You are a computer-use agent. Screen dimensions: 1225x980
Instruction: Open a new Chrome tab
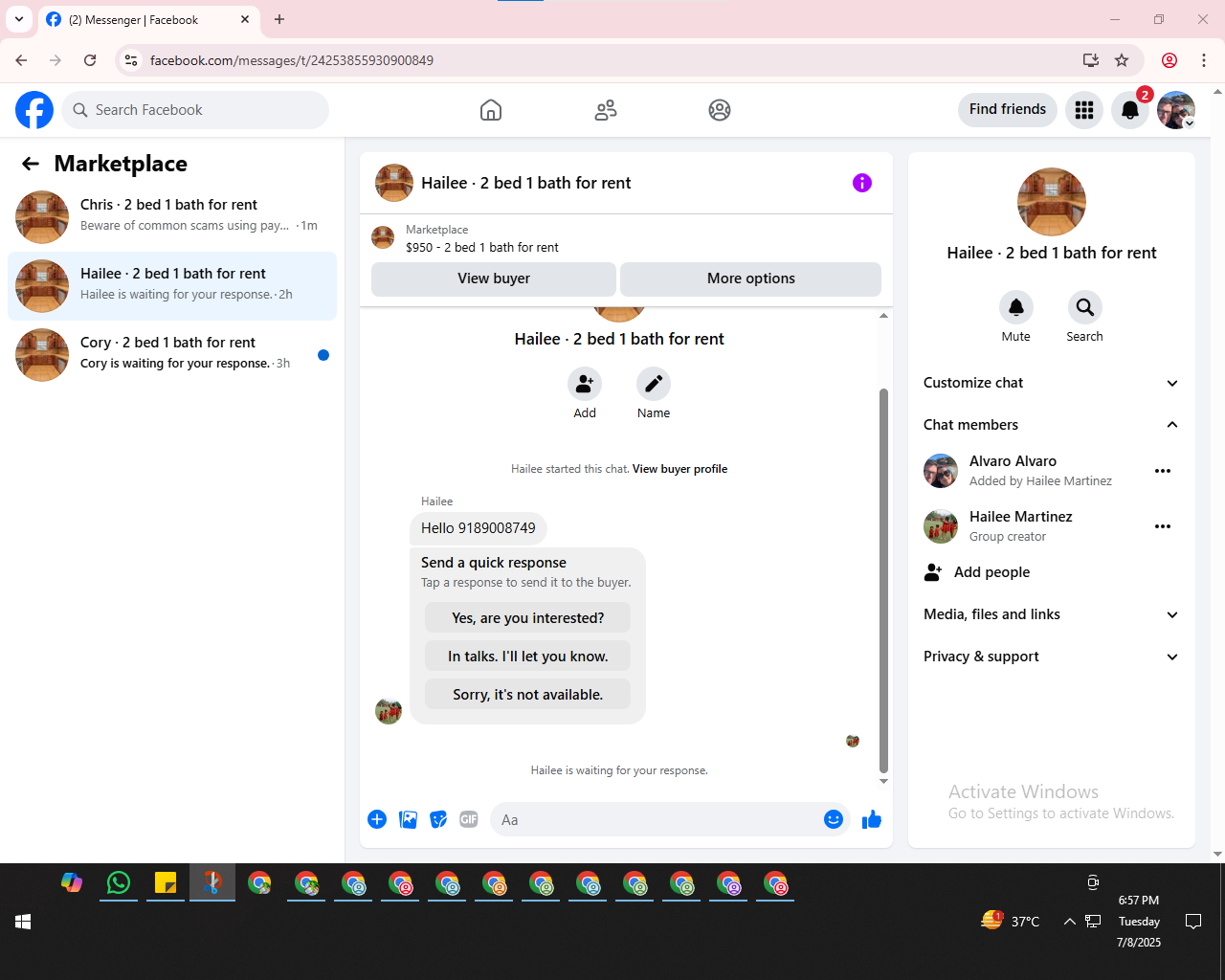(279, 19)
